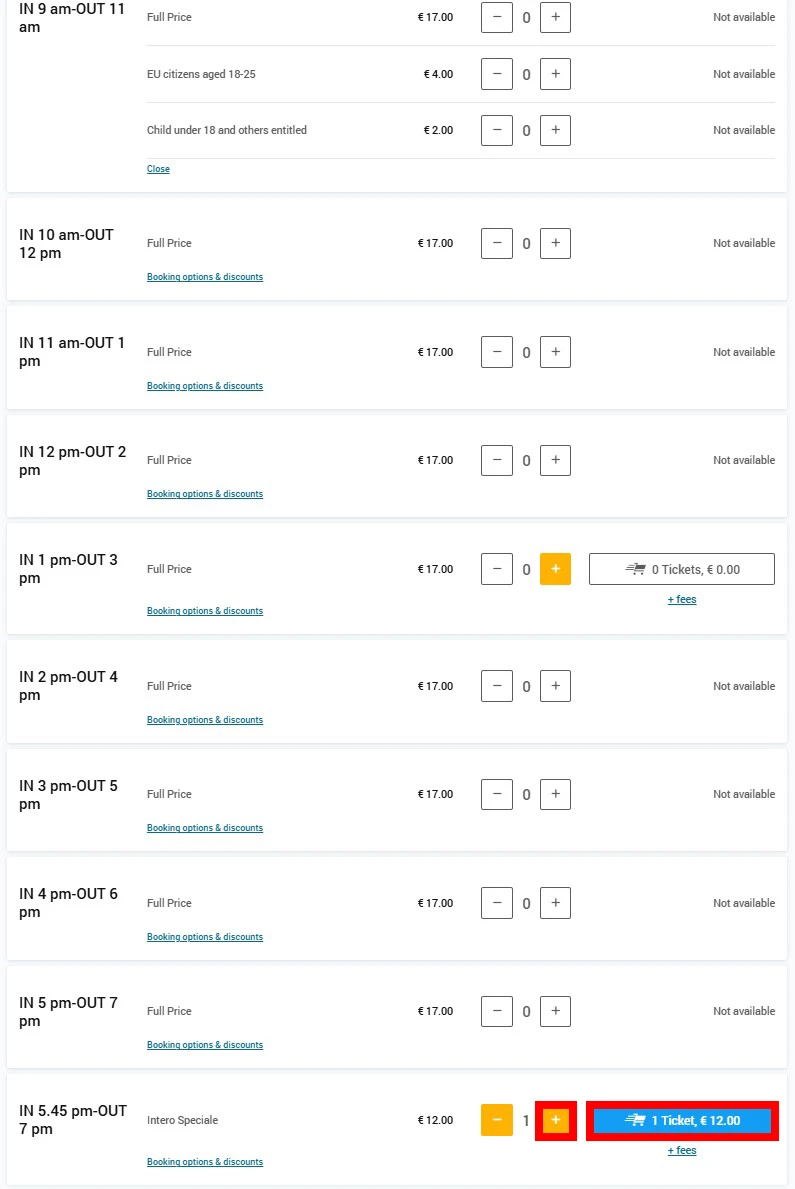Increase EU citizens aged 18-25 ticket count
This screenshot has height=1189, width=795.
pyautogui.click(x=555, y=74)
